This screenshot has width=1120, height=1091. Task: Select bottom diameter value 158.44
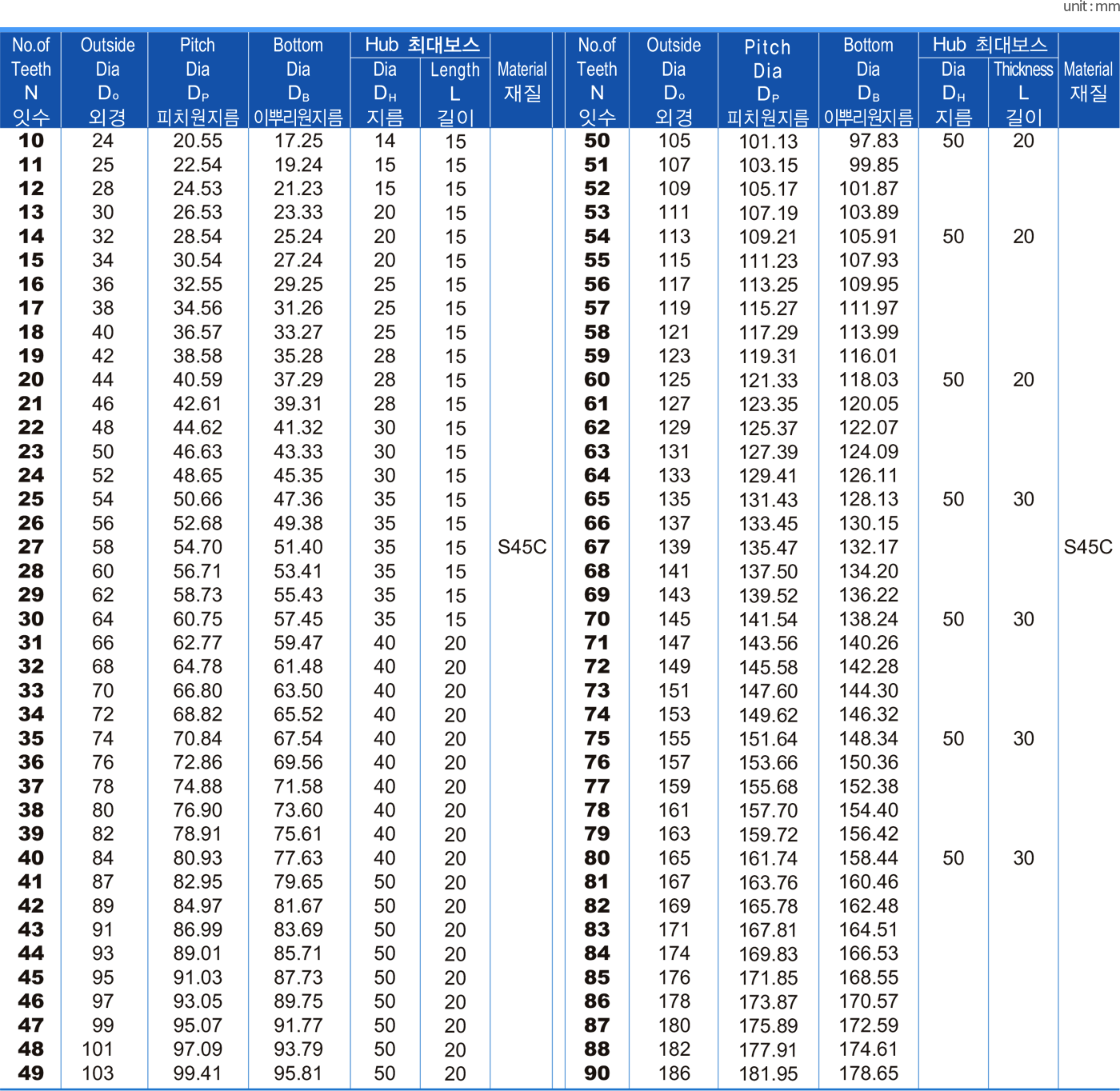(x=869, y=858)
